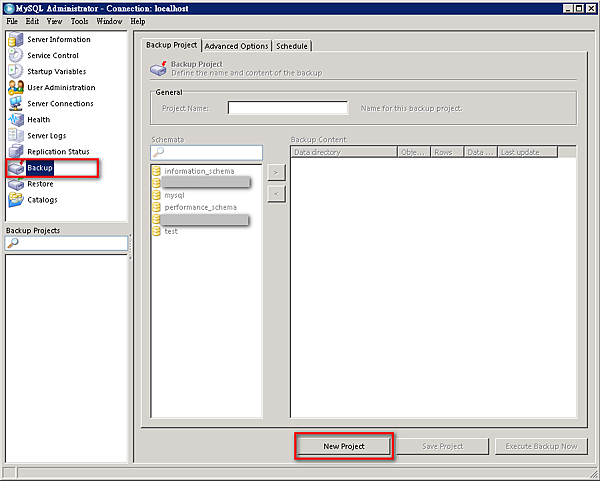
Task: Open the File menu
Action: coord(12,21)
